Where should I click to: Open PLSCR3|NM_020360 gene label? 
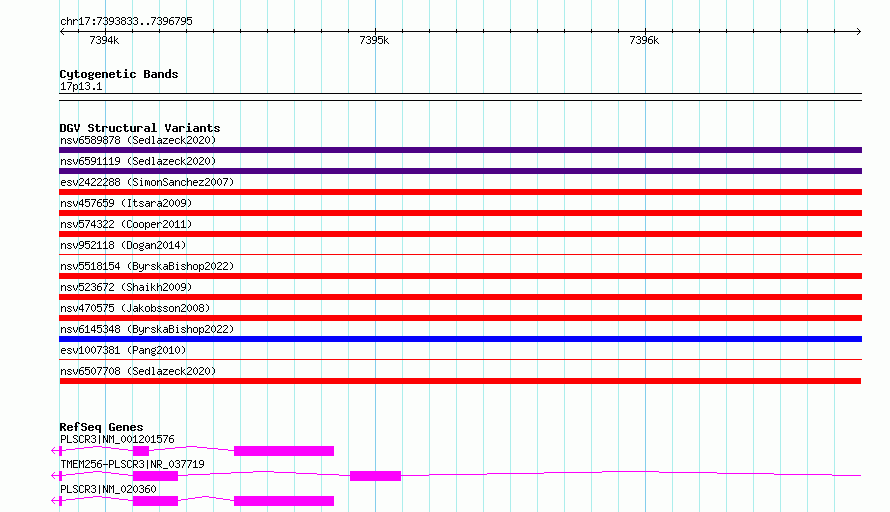[108, 489]
